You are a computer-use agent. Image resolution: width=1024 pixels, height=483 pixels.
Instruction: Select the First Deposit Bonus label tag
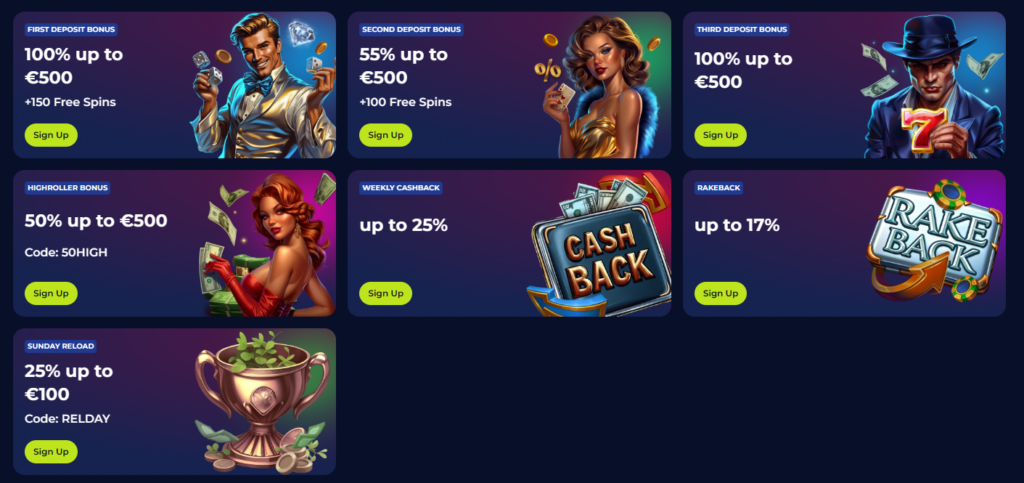pyautogui.click(x=71, y=29)
